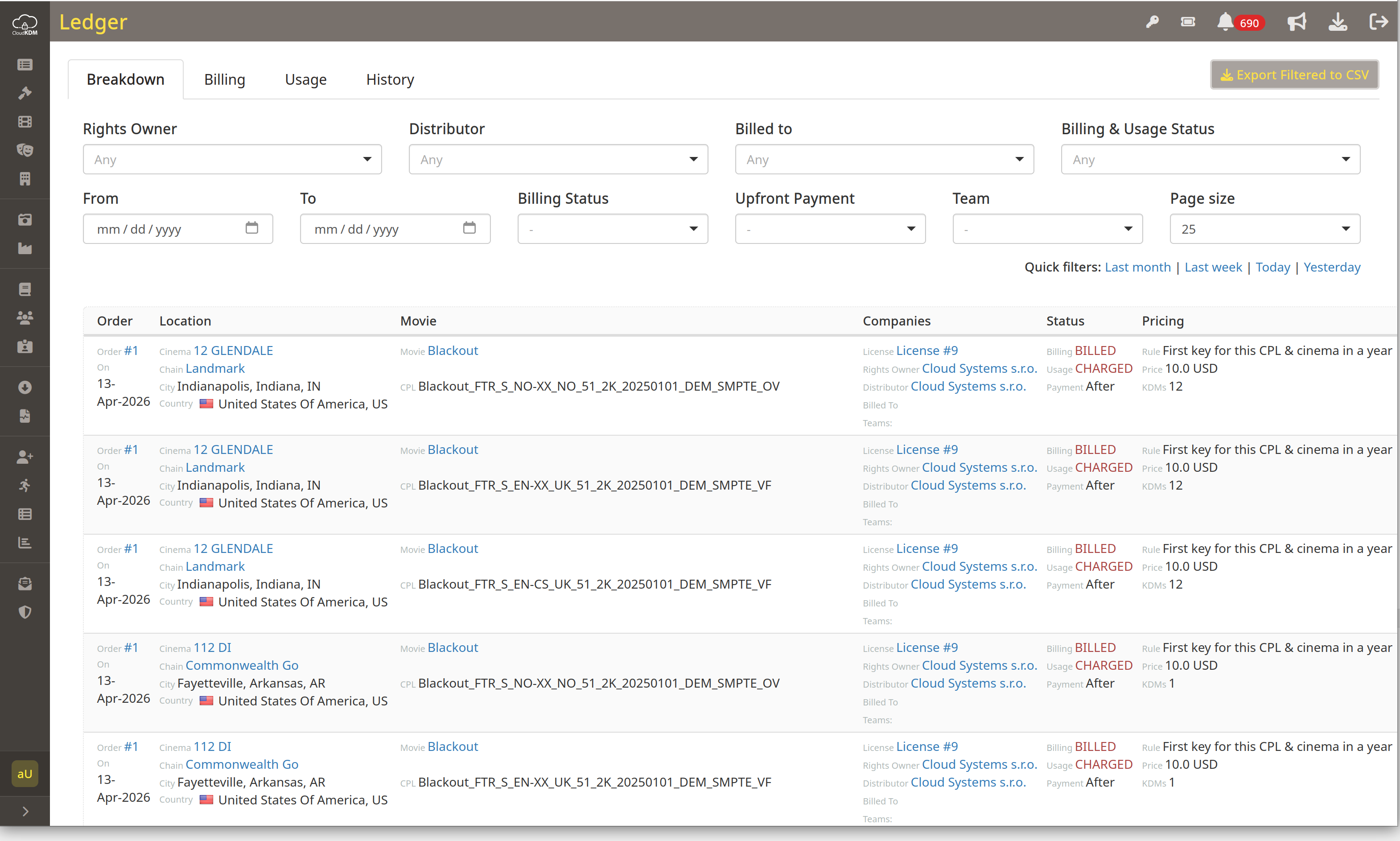Click the From date input field
Viewport: 1400px width, 841px height.
178,229
